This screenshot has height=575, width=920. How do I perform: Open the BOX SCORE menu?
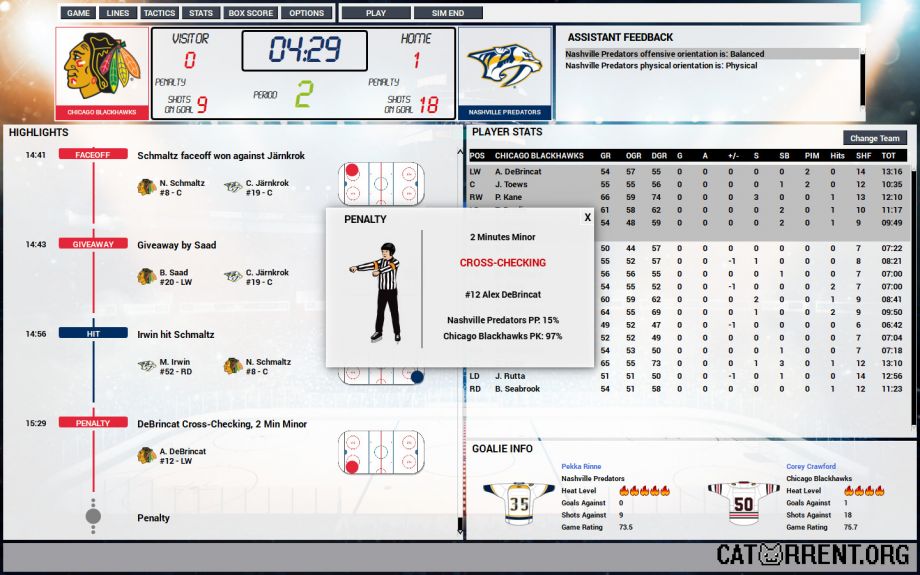(251, 13)
